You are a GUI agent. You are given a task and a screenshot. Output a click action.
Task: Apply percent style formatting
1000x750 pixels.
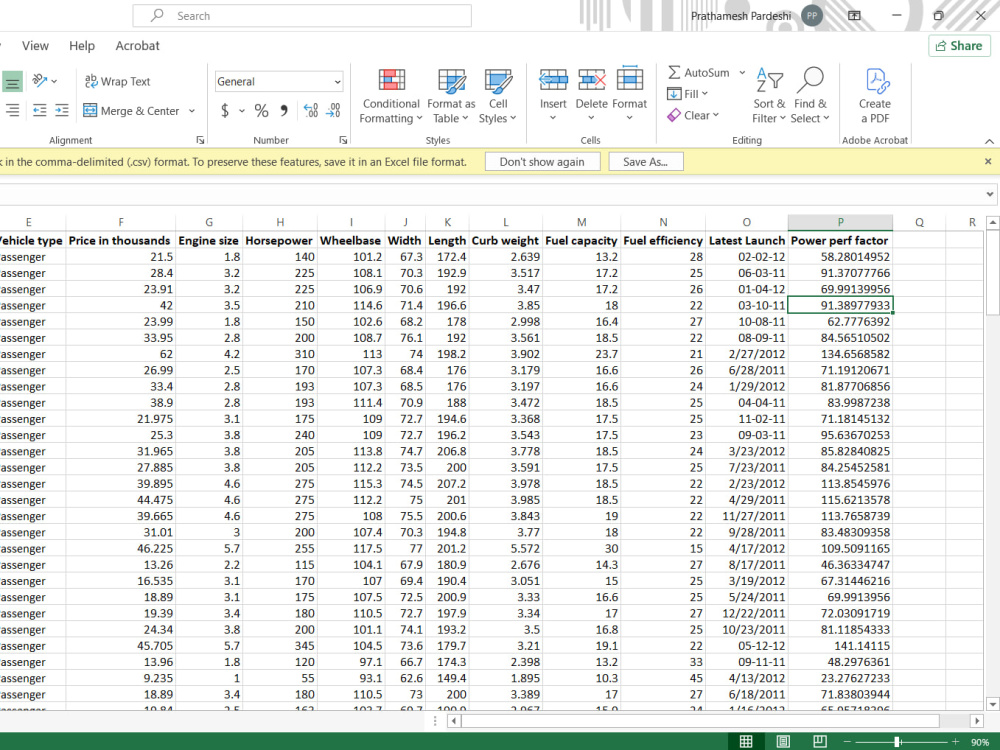coord(261,110)
